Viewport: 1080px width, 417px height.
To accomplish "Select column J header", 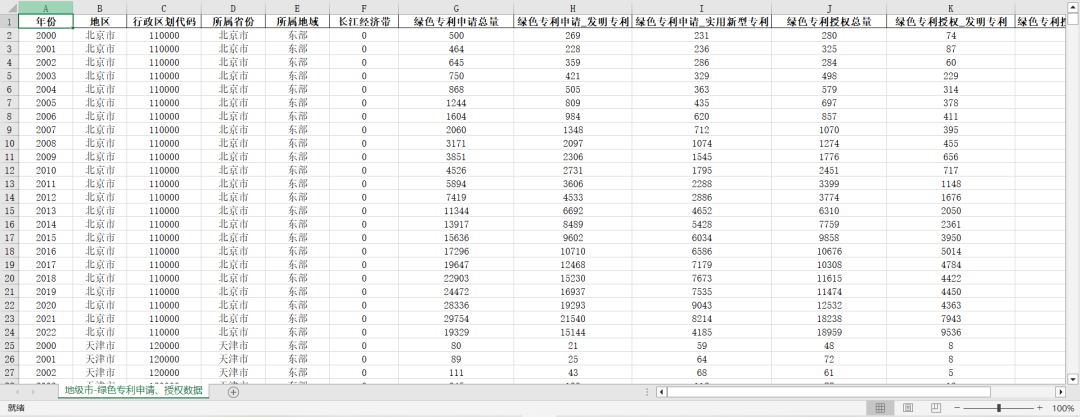I will (829, 8).
